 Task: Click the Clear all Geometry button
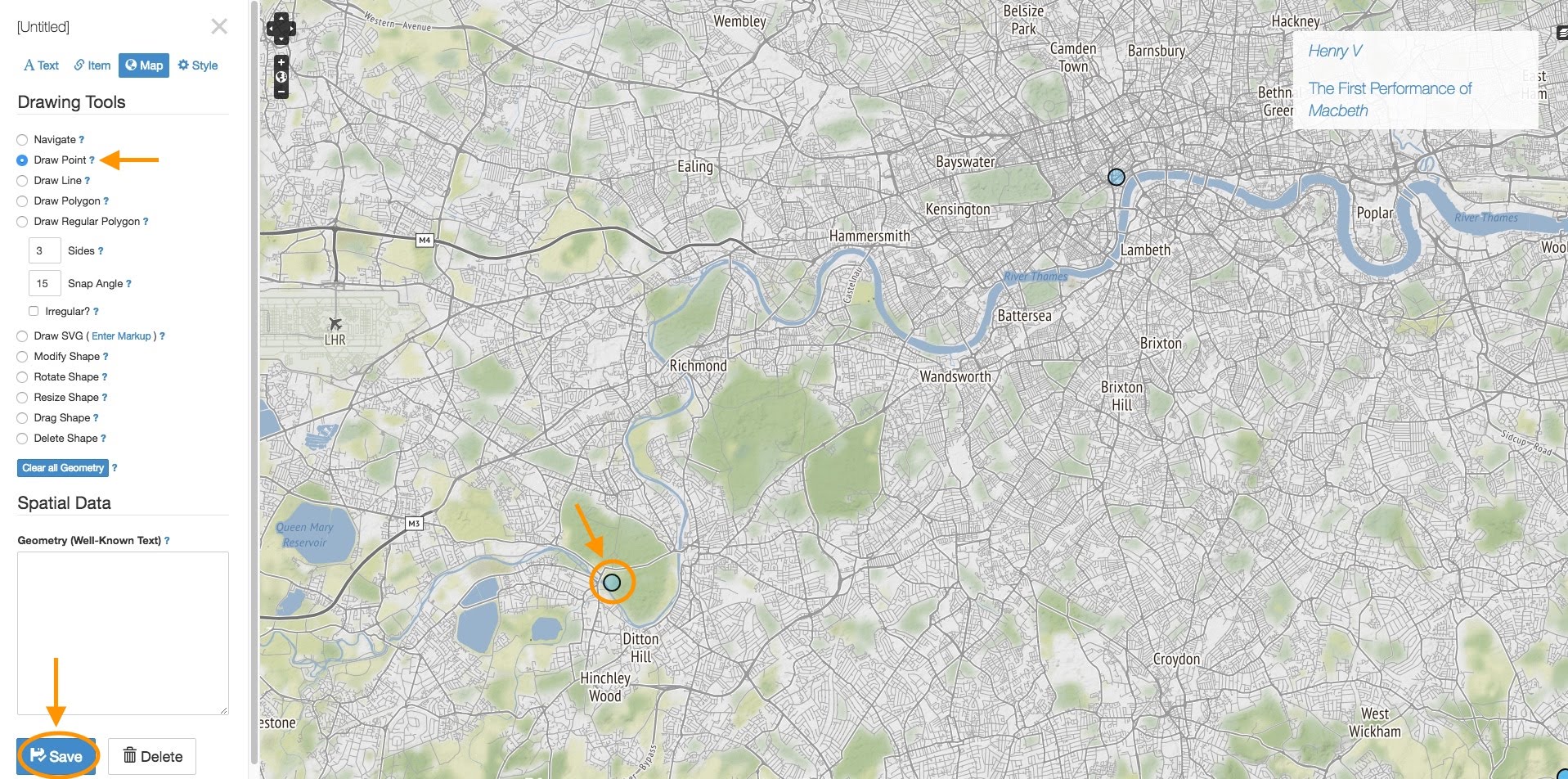(x=63, y=468)
